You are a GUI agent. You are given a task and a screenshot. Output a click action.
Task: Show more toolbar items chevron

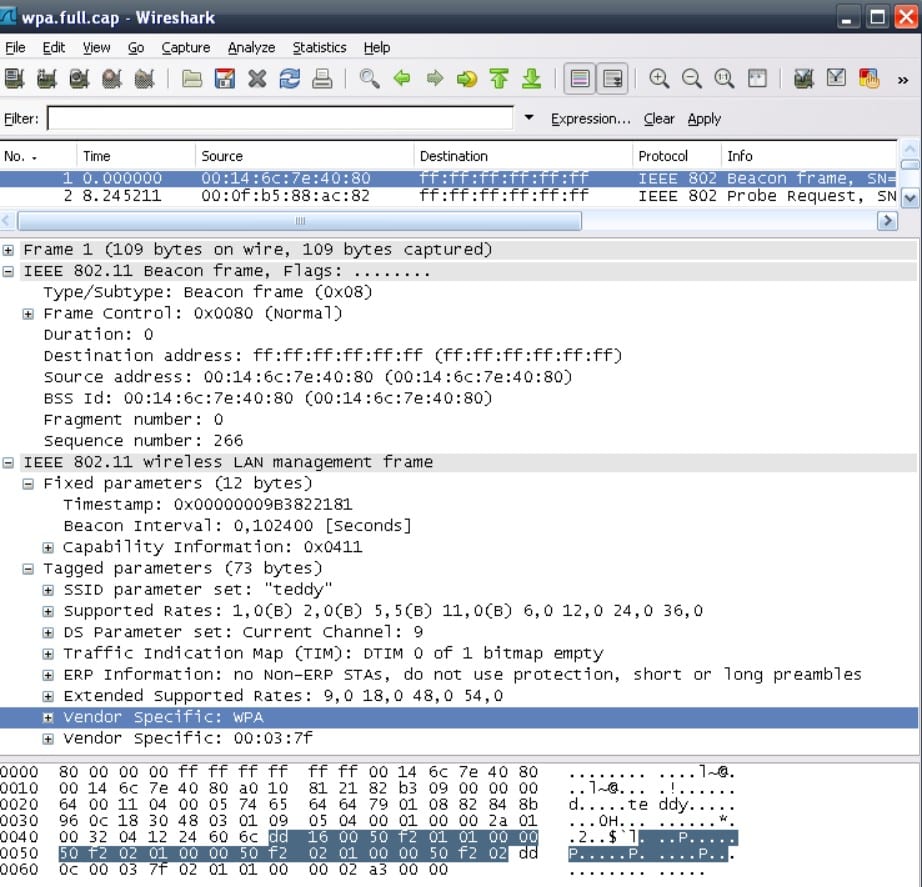903,79
